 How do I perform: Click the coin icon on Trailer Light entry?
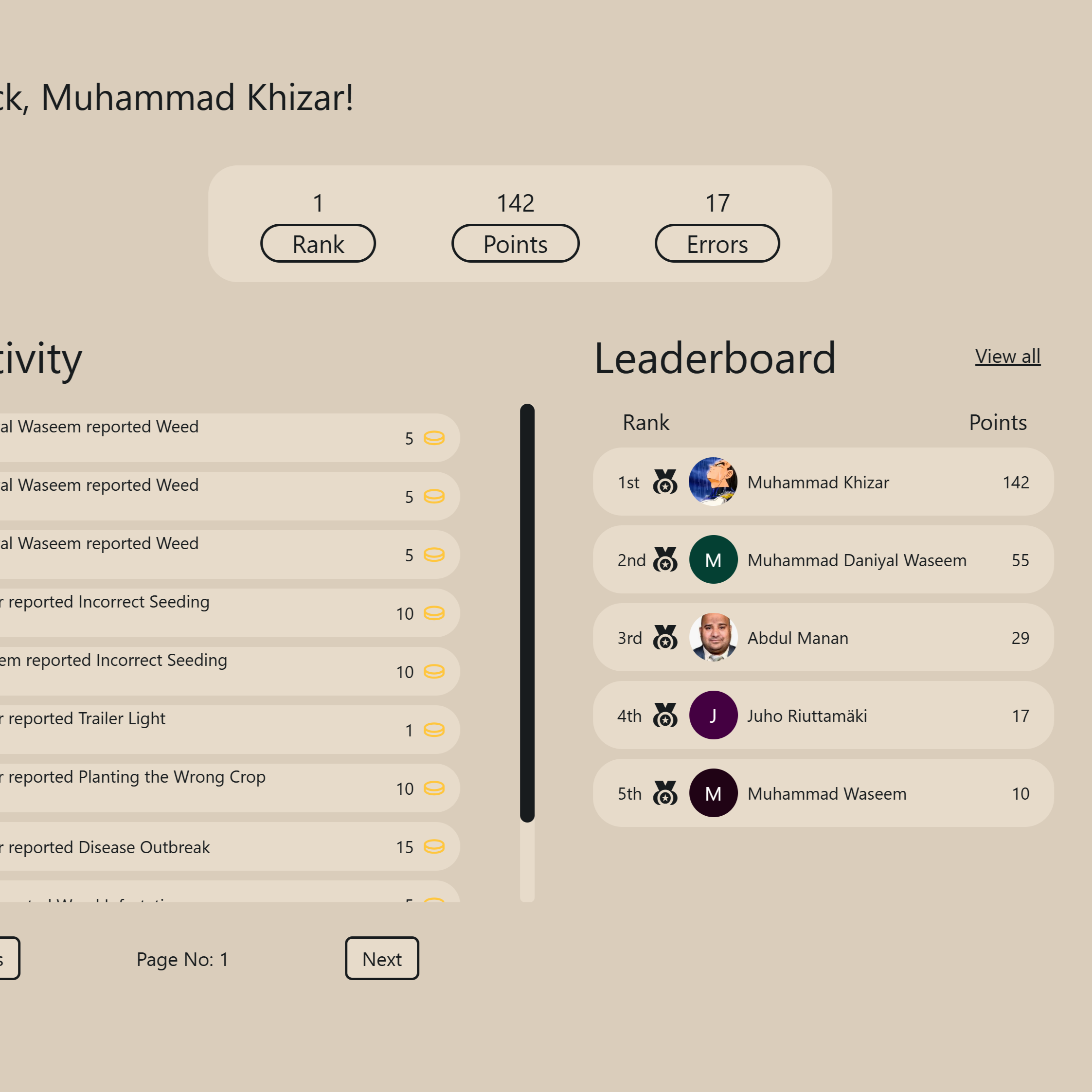tap(434, 730)
